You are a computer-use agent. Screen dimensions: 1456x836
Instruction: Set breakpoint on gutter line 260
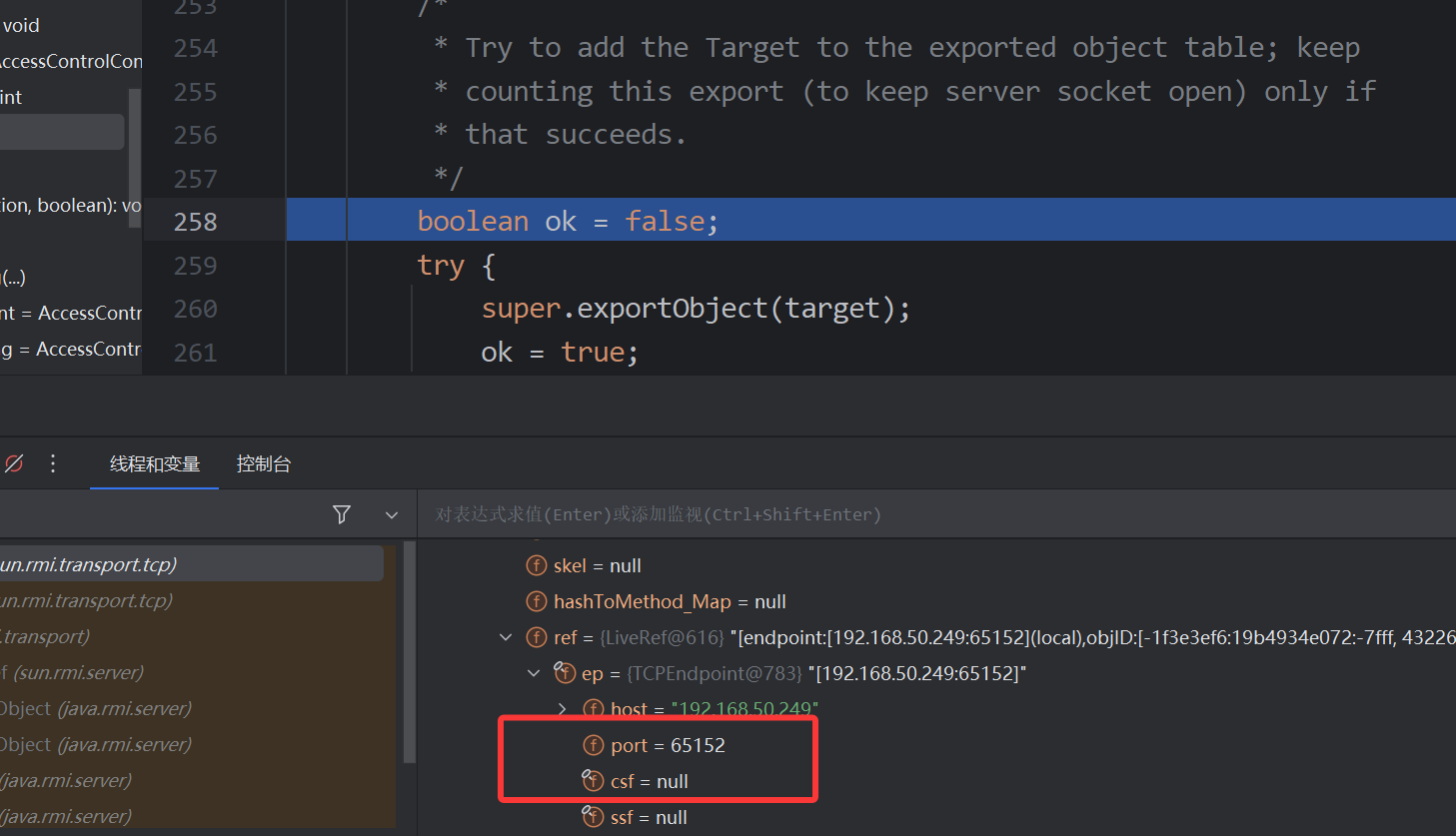coord(195,309)
